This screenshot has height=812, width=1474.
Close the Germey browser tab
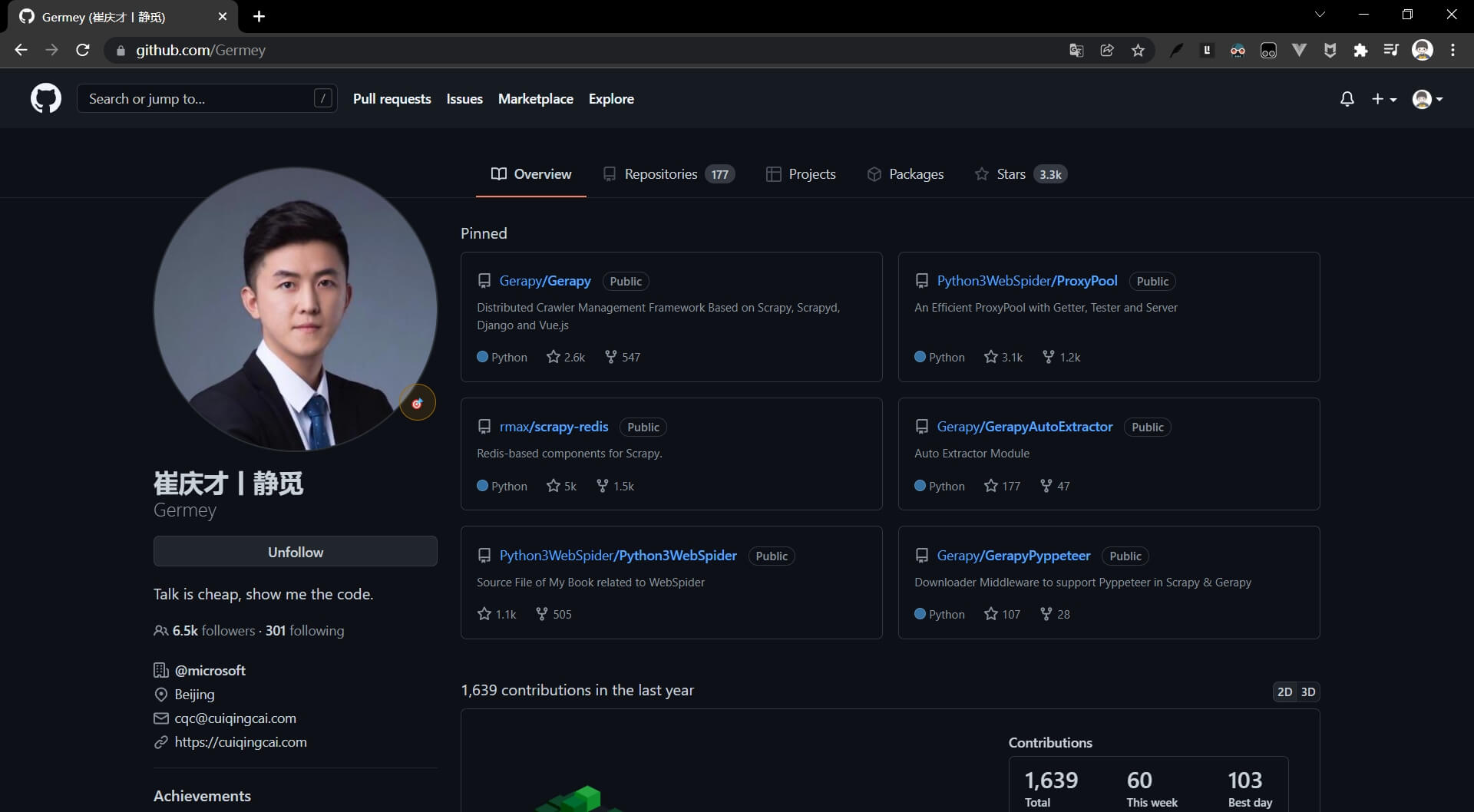[x=222, y=16]
